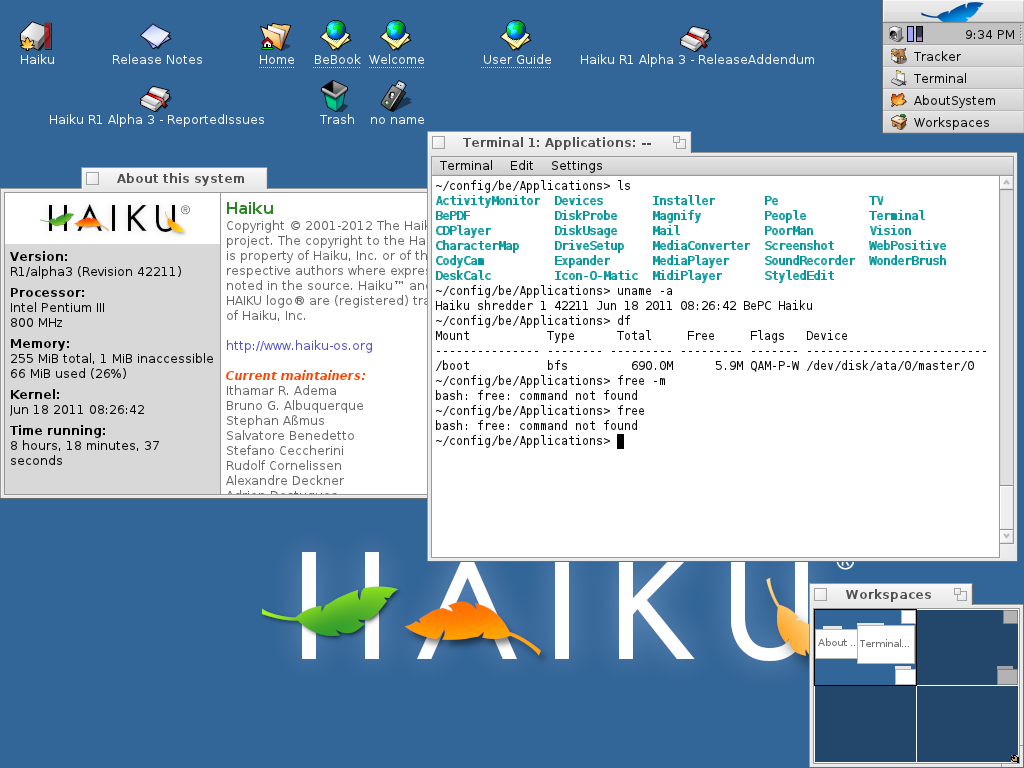Open the Terminal menu in menu bar
1024x768 pixels.
pos(466,165)
